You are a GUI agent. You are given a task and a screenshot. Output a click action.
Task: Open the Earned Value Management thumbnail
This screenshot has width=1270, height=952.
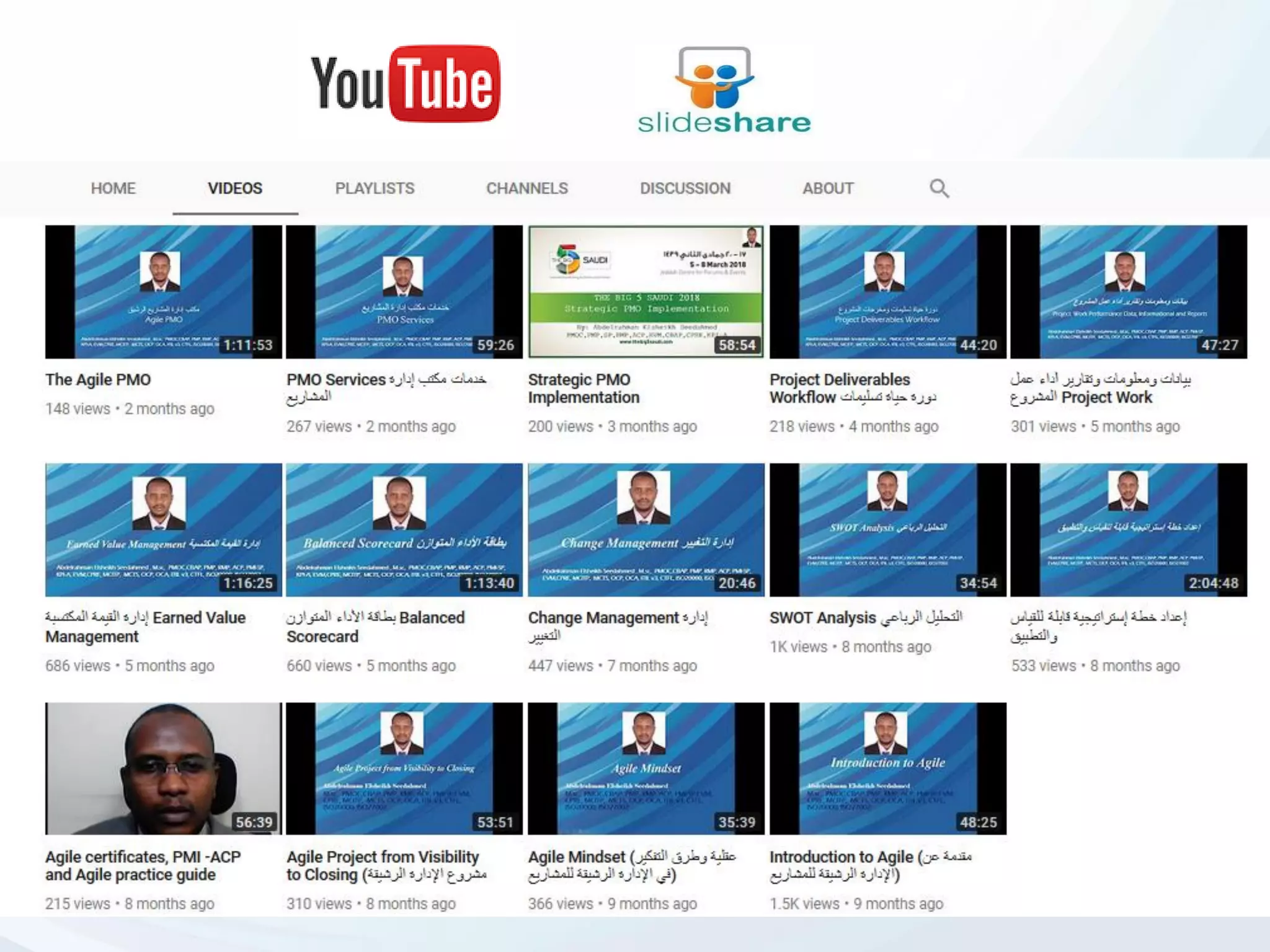coord(163,530)
